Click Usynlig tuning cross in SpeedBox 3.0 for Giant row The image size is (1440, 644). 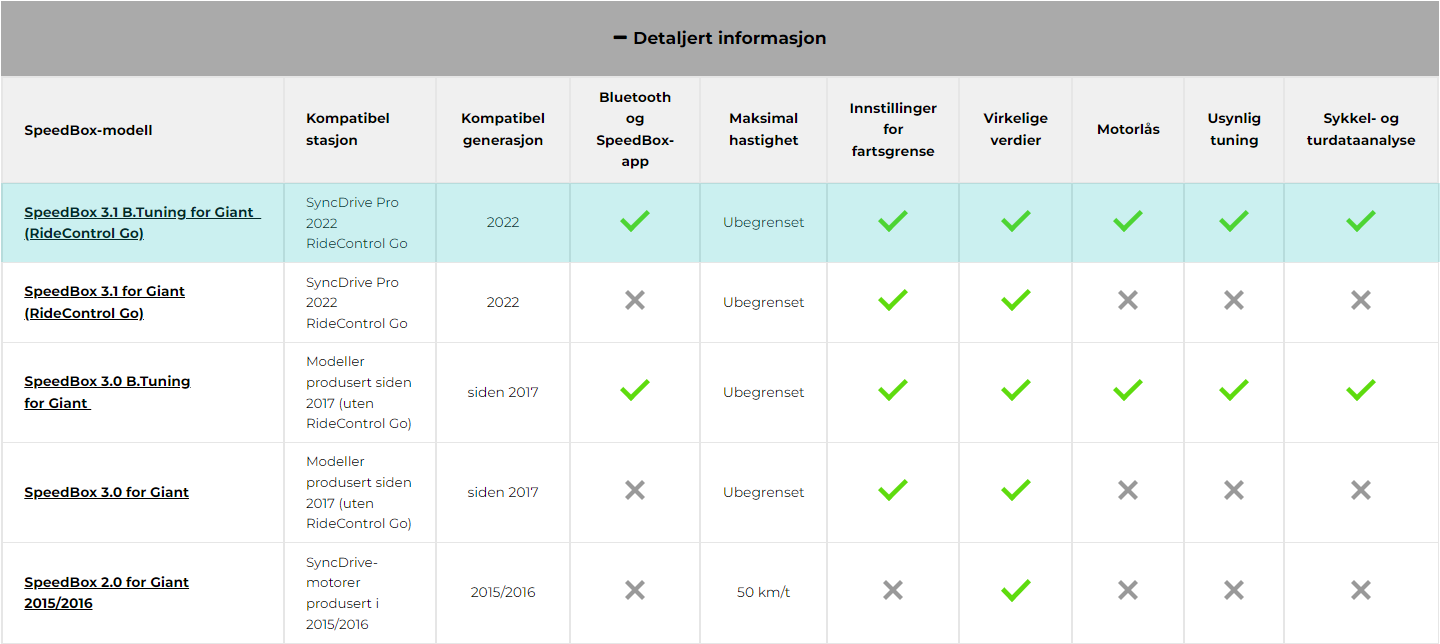coord(1234,490)
